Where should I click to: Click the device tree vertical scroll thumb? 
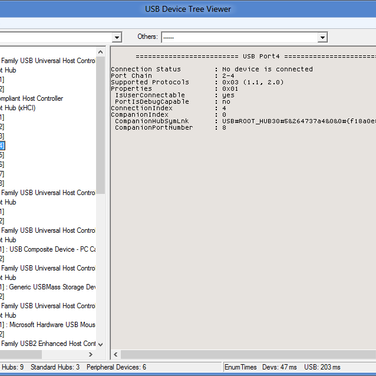100,125
